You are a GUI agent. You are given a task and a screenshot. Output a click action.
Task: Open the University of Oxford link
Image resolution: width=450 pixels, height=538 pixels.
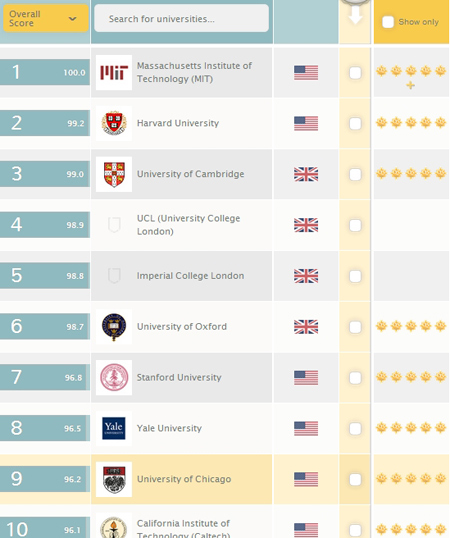click(182, 327)
